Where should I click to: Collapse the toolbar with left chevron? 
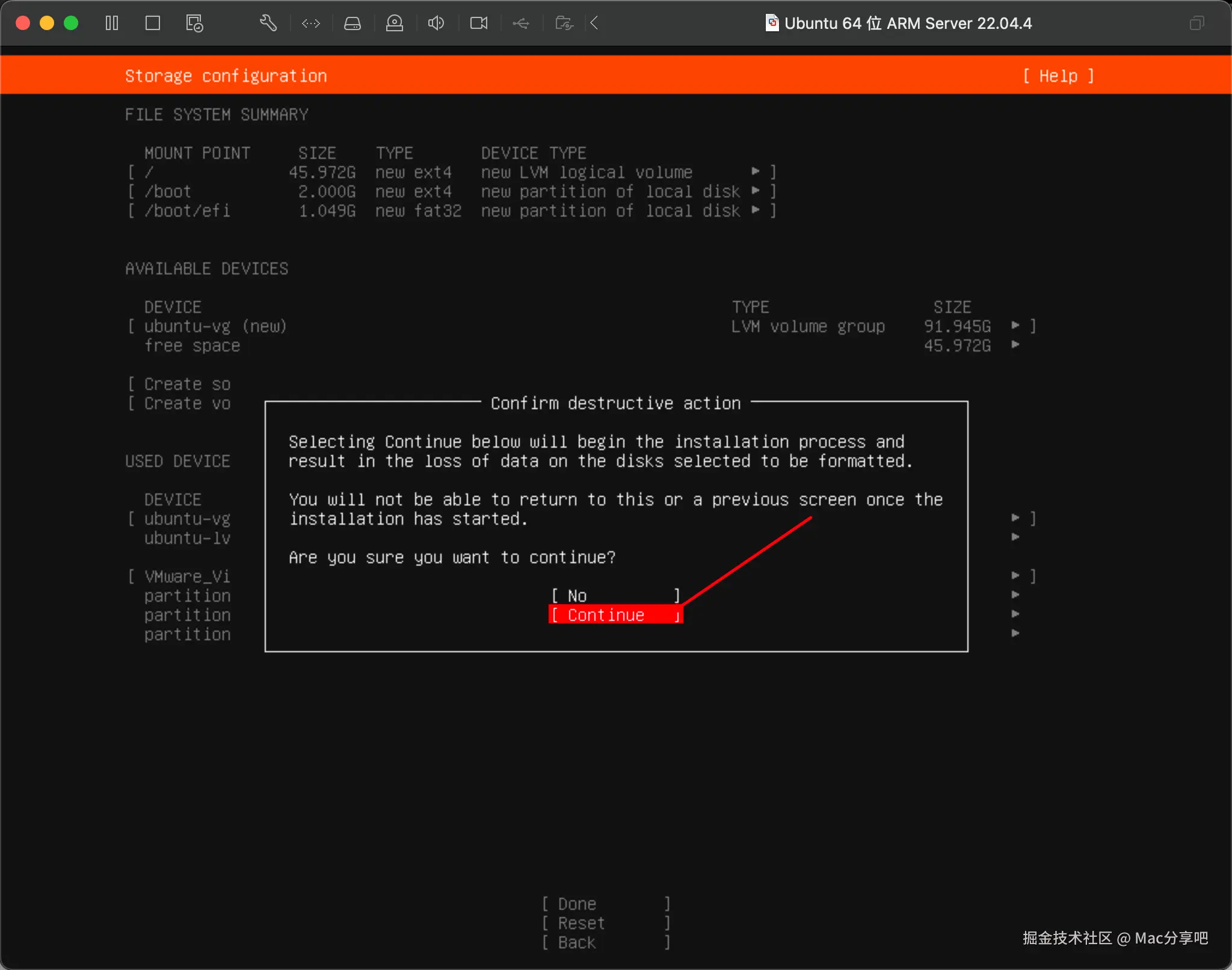(594, 23)
